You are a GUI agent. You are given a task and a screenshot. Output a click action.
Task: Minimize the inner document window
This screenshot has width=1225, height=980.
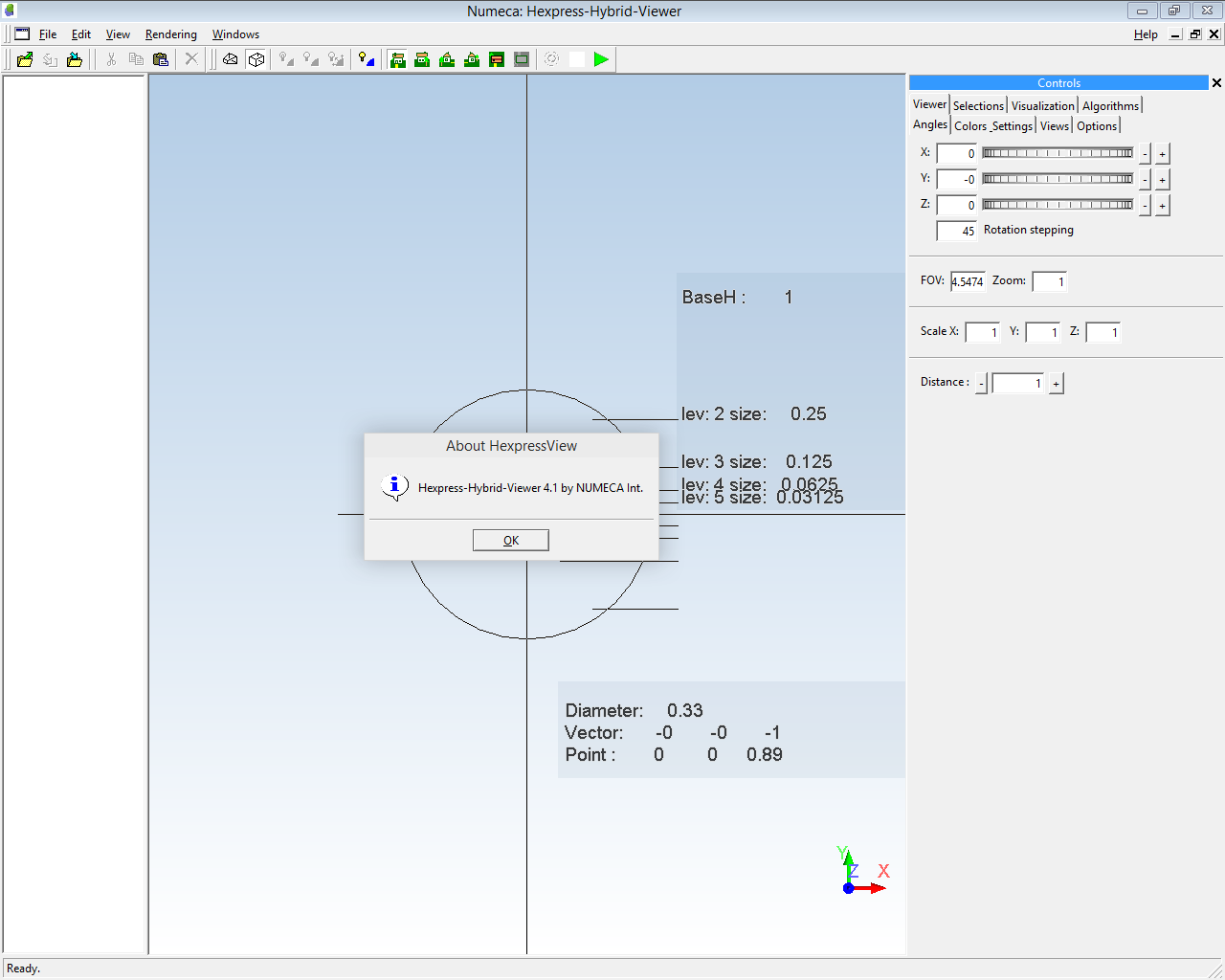point(1176,33)
